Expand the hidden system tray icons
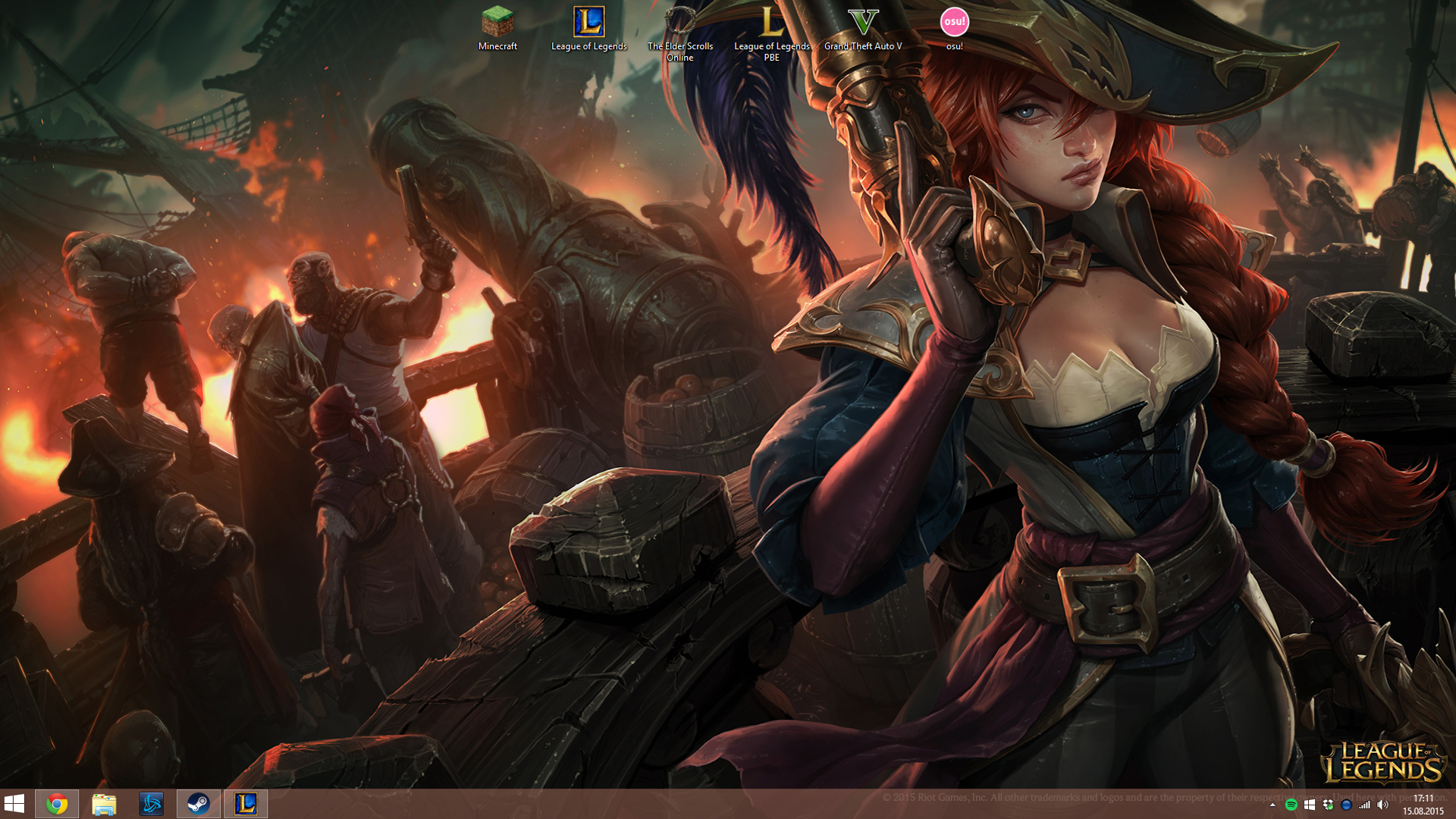The image size is (1456, 819). coord(1272,805)
